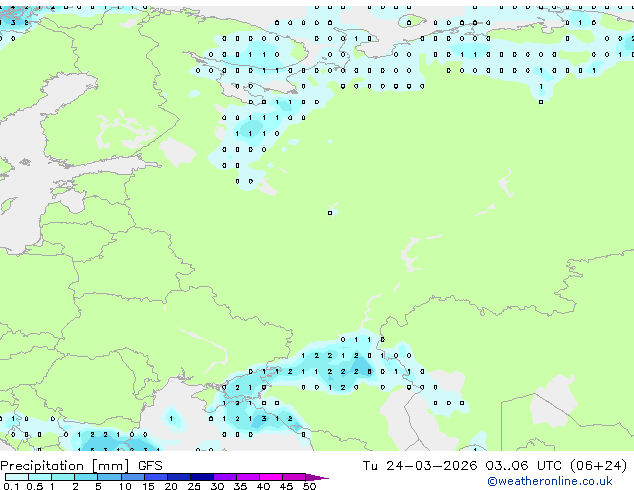This screenshot has width=634, height=490.
Task: Pick the legend swatch between 10 and 15
Action: (132, 477)
